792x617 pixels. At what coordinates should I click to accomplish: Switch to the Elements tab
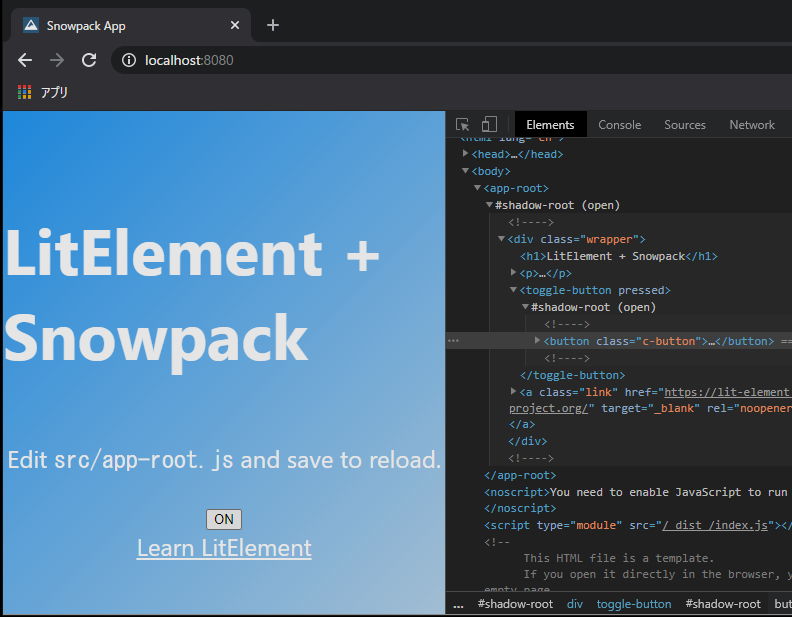[550, 125]
